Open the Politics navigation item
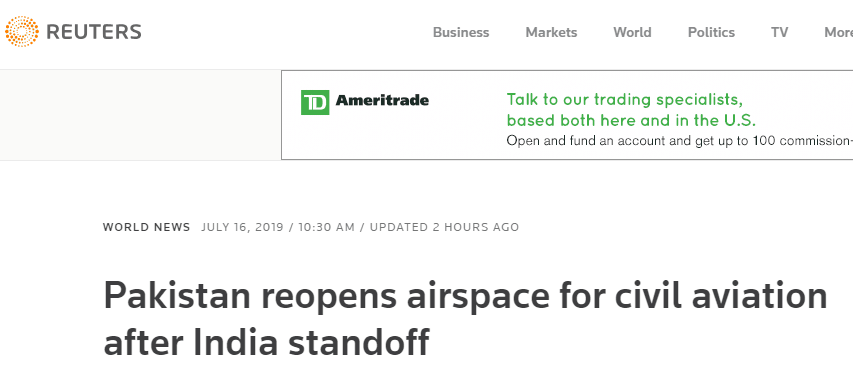The height and width of the screenshot is (376, 853). (711, 33)
